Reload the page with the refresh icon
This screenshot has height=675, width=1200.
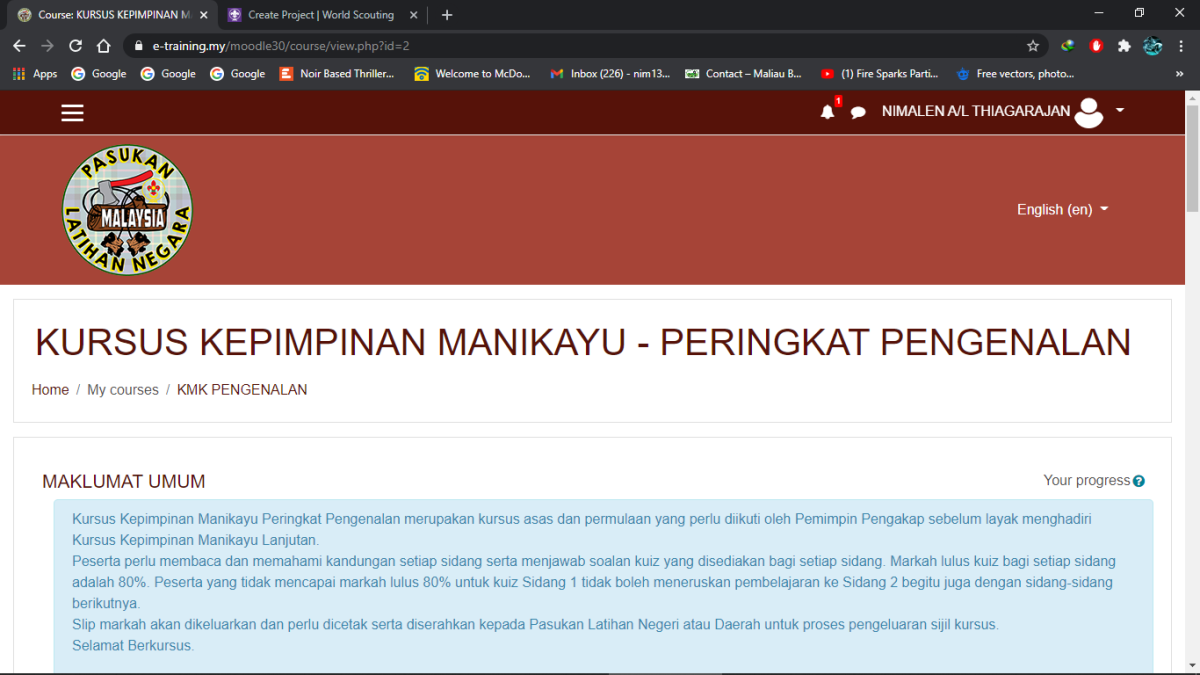click(x=75, y=45)
